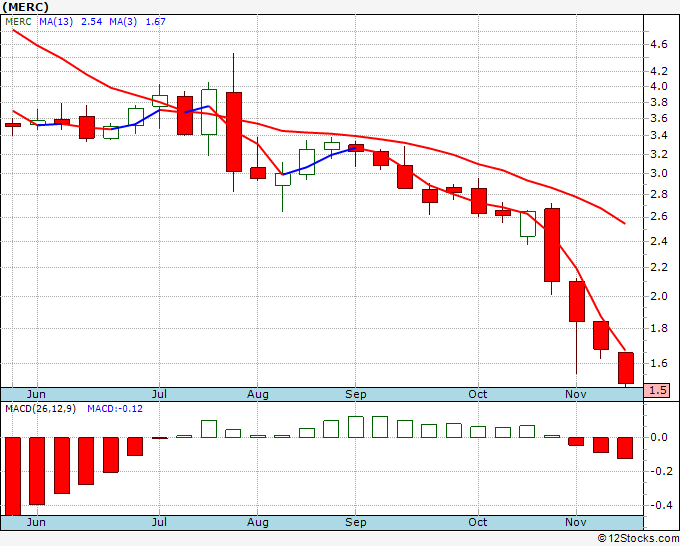Screen dimensions: 680x546
Task: Click the 2.8 price axis label
Action: [x=658, y=194]
